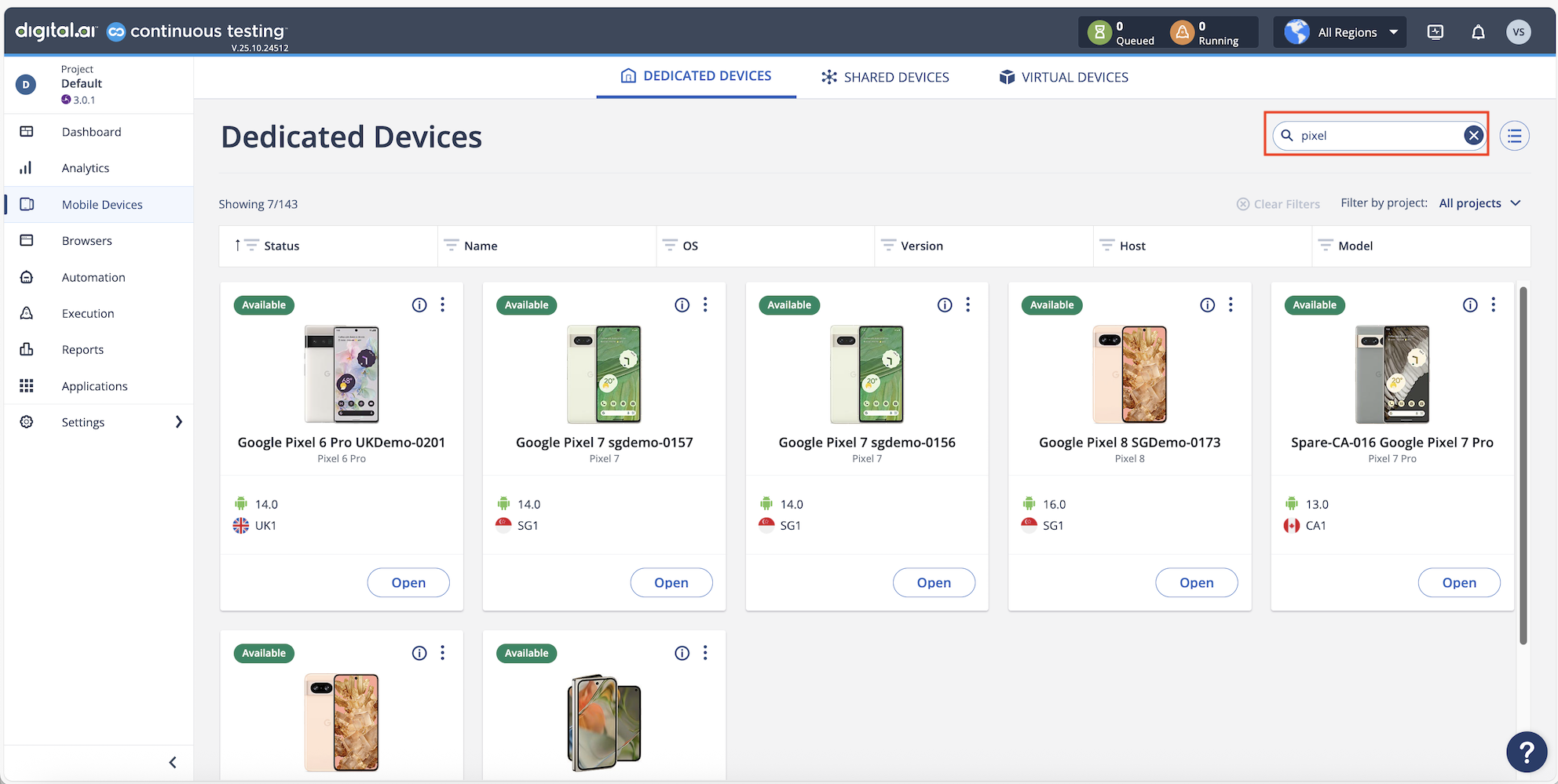Switch to list view layout
Image resolution: width=1558 pixels, height=784 pixels.
pos(1514,136)
